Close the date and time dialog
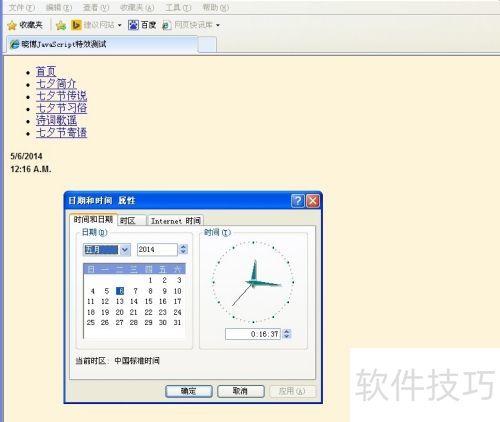This screenshot has width=500, height=422. 313,201
